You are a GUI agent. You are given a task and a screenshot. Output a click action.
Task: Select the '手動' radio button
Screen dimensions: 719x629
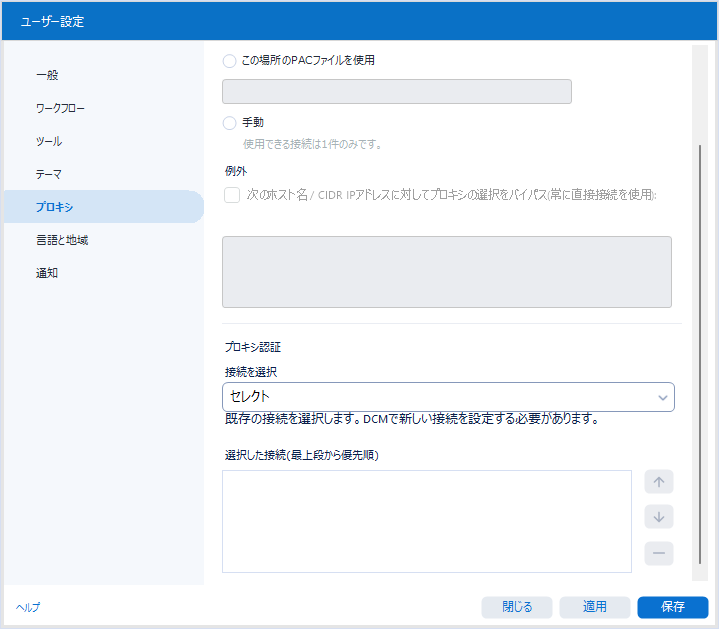click(x=230, y=123)
